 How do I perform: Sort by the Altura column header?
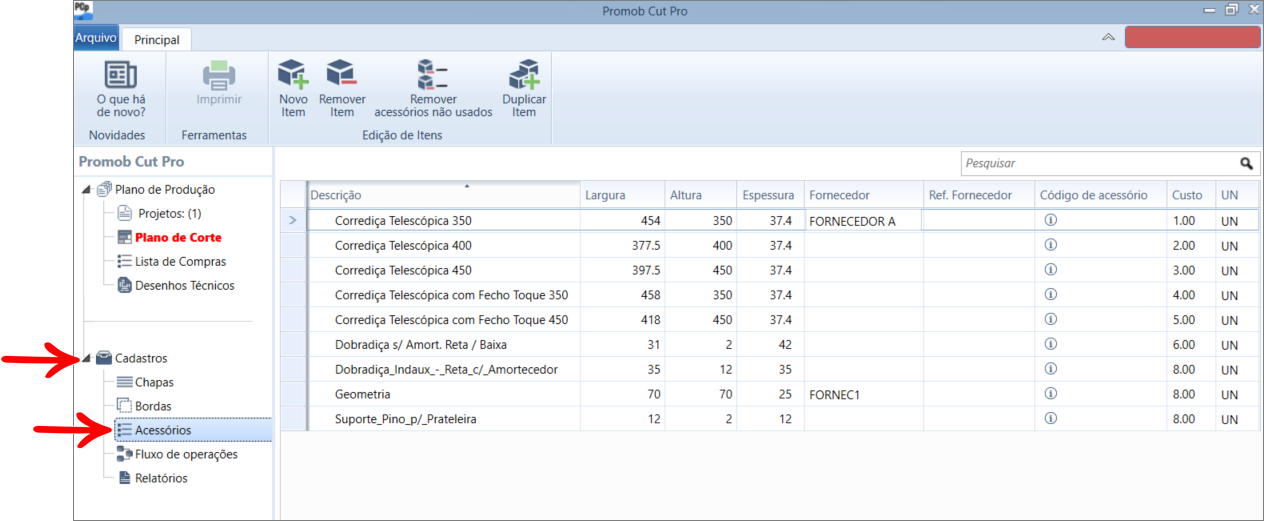pos(700,195)
